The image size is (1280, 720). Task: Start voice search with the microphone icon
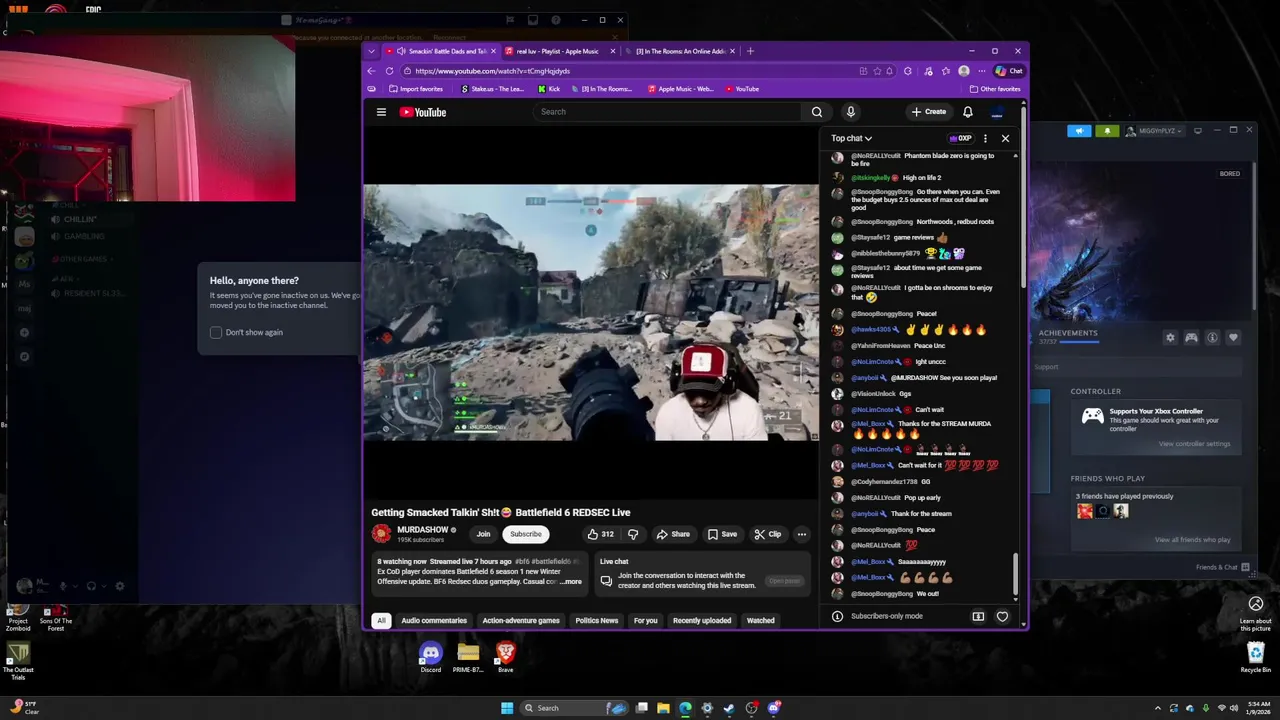(x=850, y=112)
